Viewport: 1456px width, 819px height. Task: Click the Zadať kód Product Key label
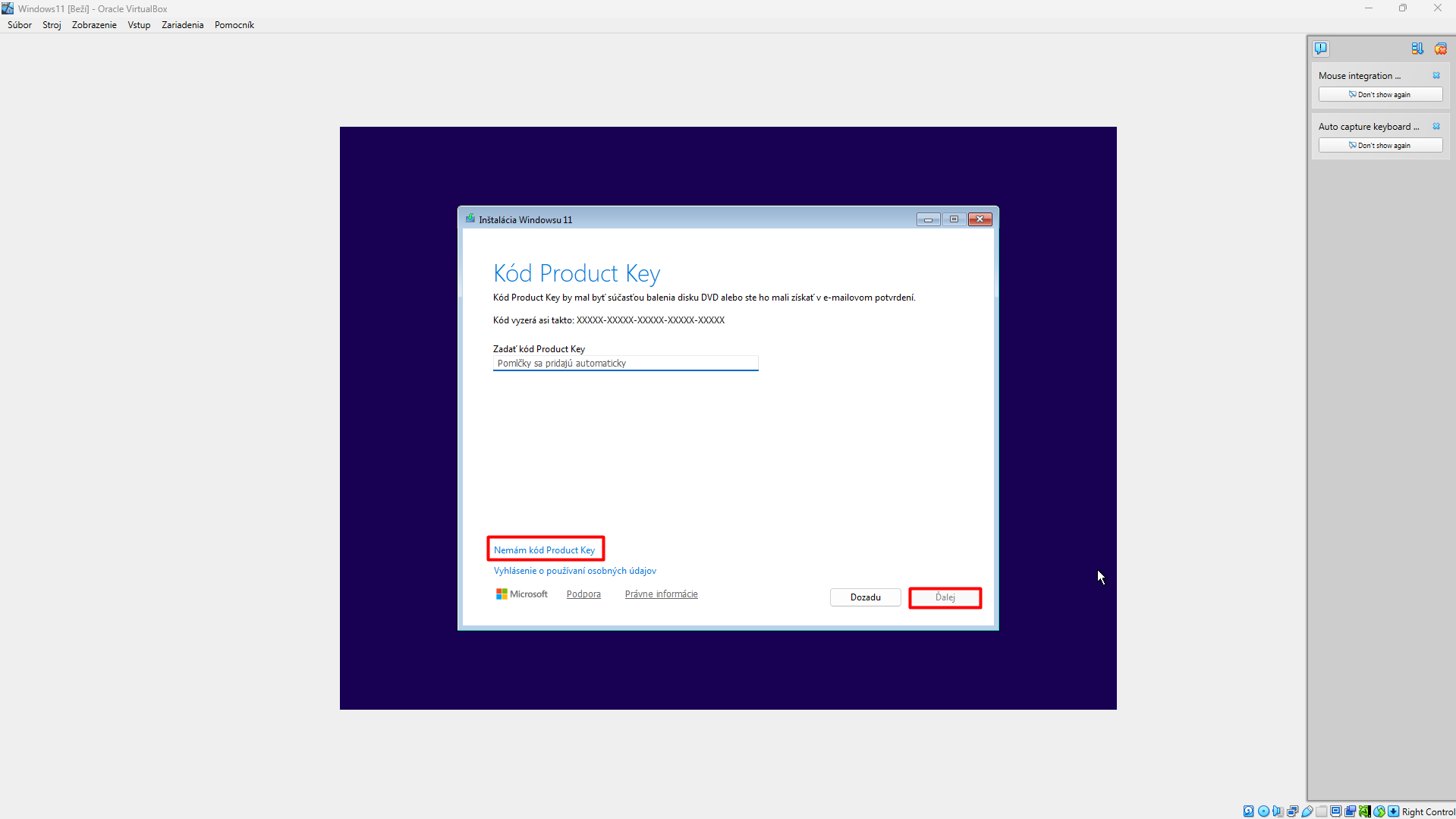point(539,349)
